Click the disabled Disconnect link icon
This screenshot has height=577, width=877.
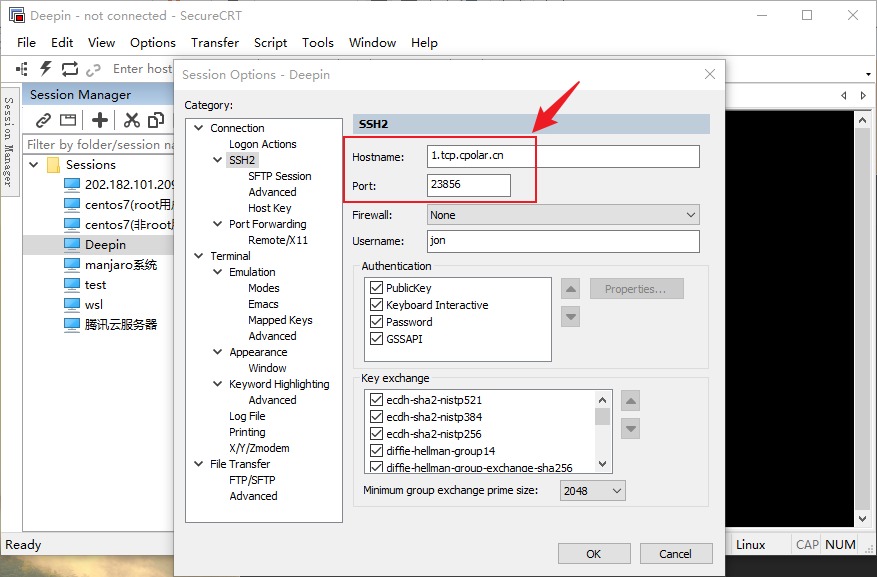click(93, 69)
